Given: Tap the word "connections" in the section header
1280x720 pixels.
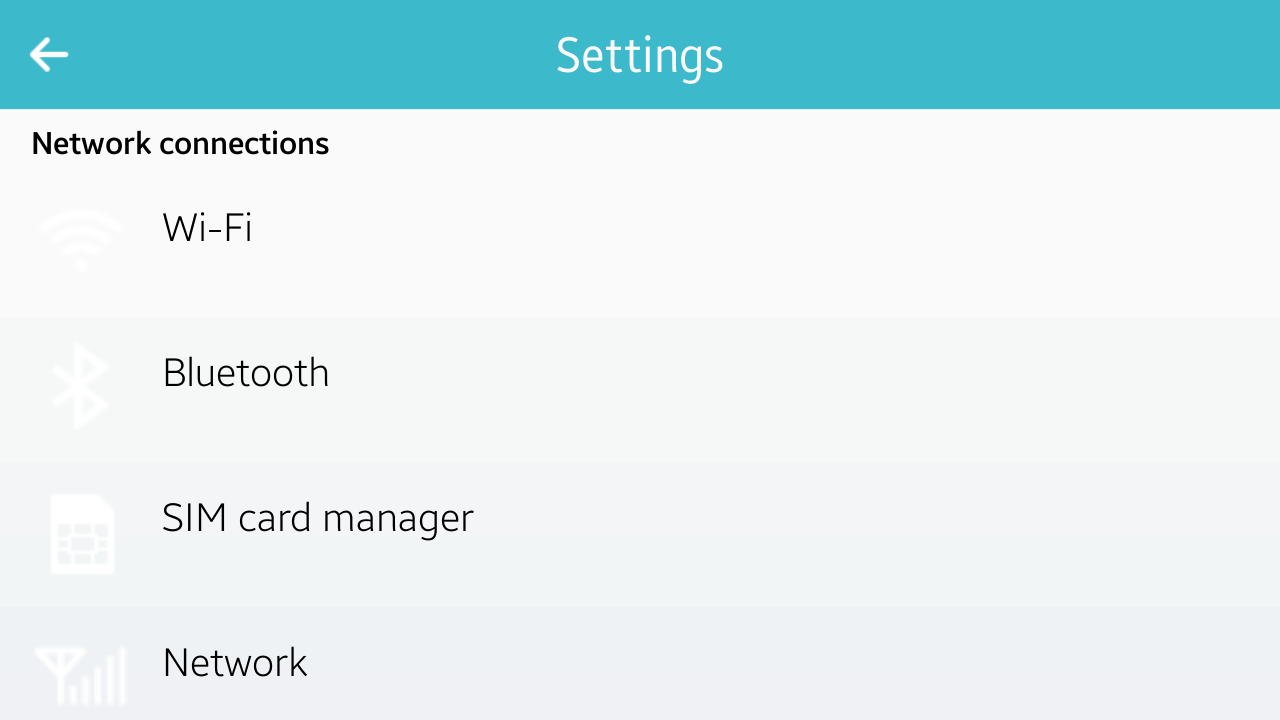Looking at the screenshot, I should [243, 144].
